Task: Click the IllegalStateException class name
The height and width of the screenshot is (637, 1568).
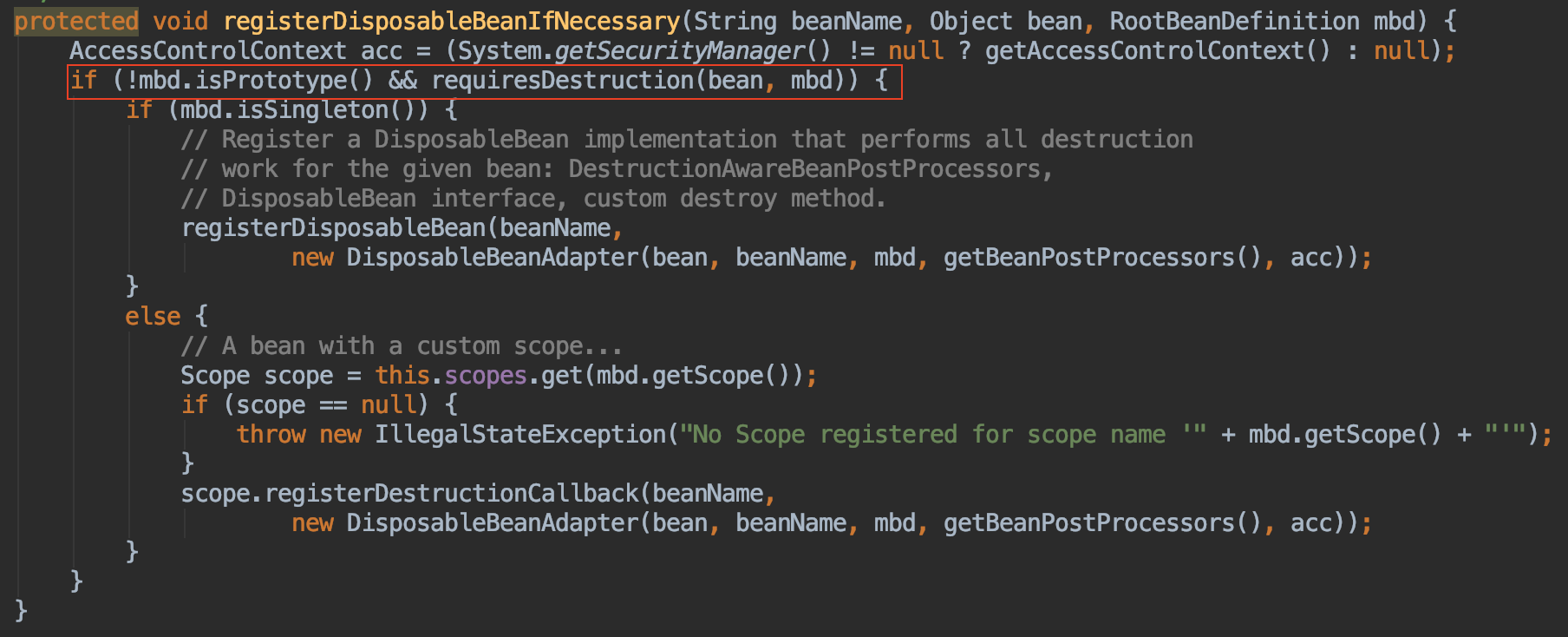Action: pyautogui.click(x=519, y=435)
